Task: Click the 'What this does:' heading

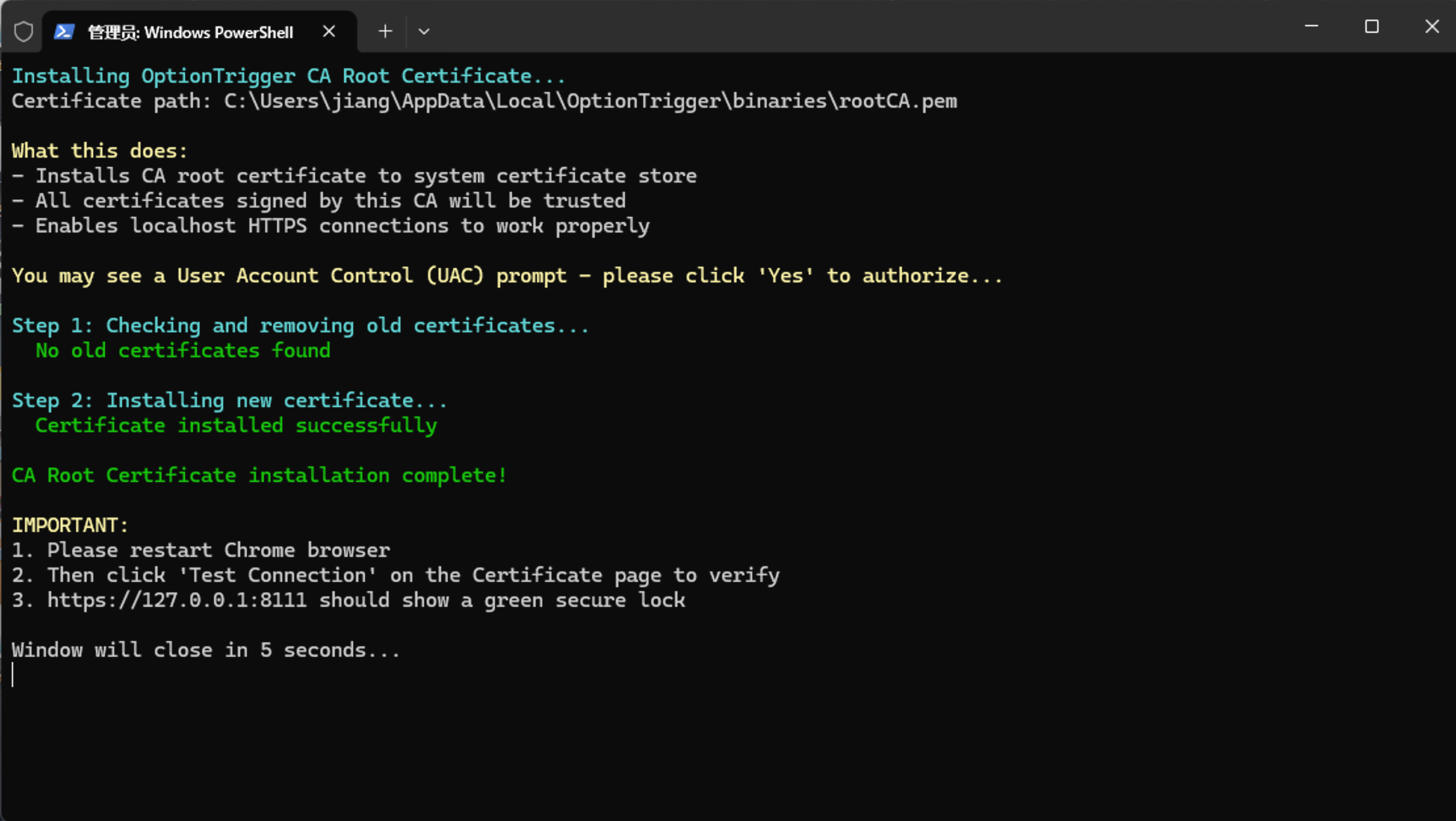Action: [x=100, y=151]
